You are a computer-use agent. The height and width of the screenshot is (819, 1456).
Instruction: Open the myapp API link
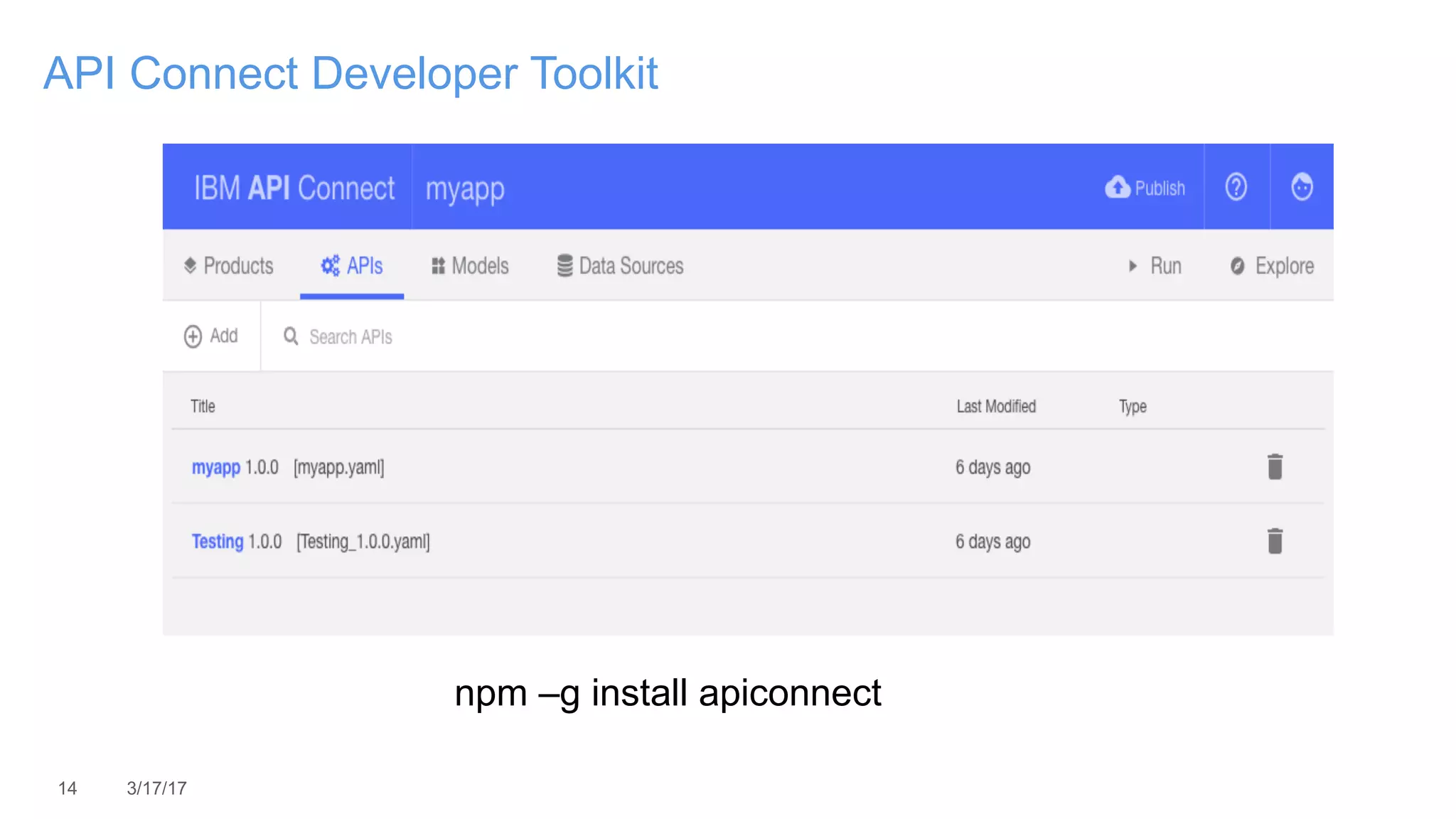216,468
